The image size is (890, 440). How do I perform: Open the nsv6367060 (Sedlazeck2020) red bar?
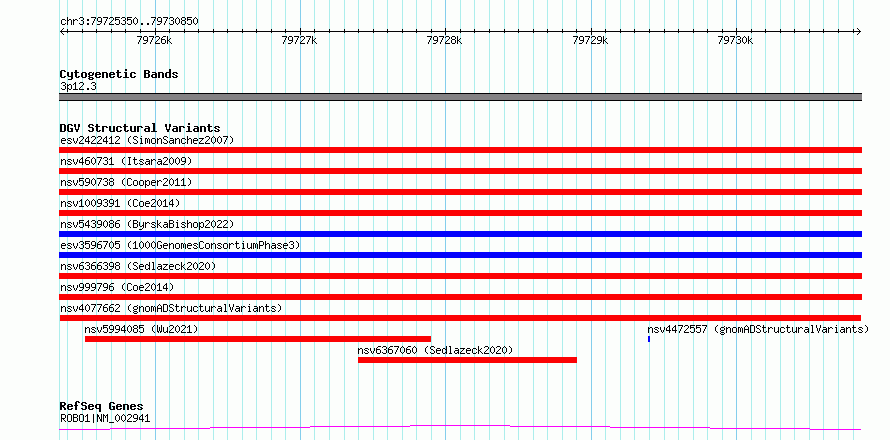pos(467,360)
